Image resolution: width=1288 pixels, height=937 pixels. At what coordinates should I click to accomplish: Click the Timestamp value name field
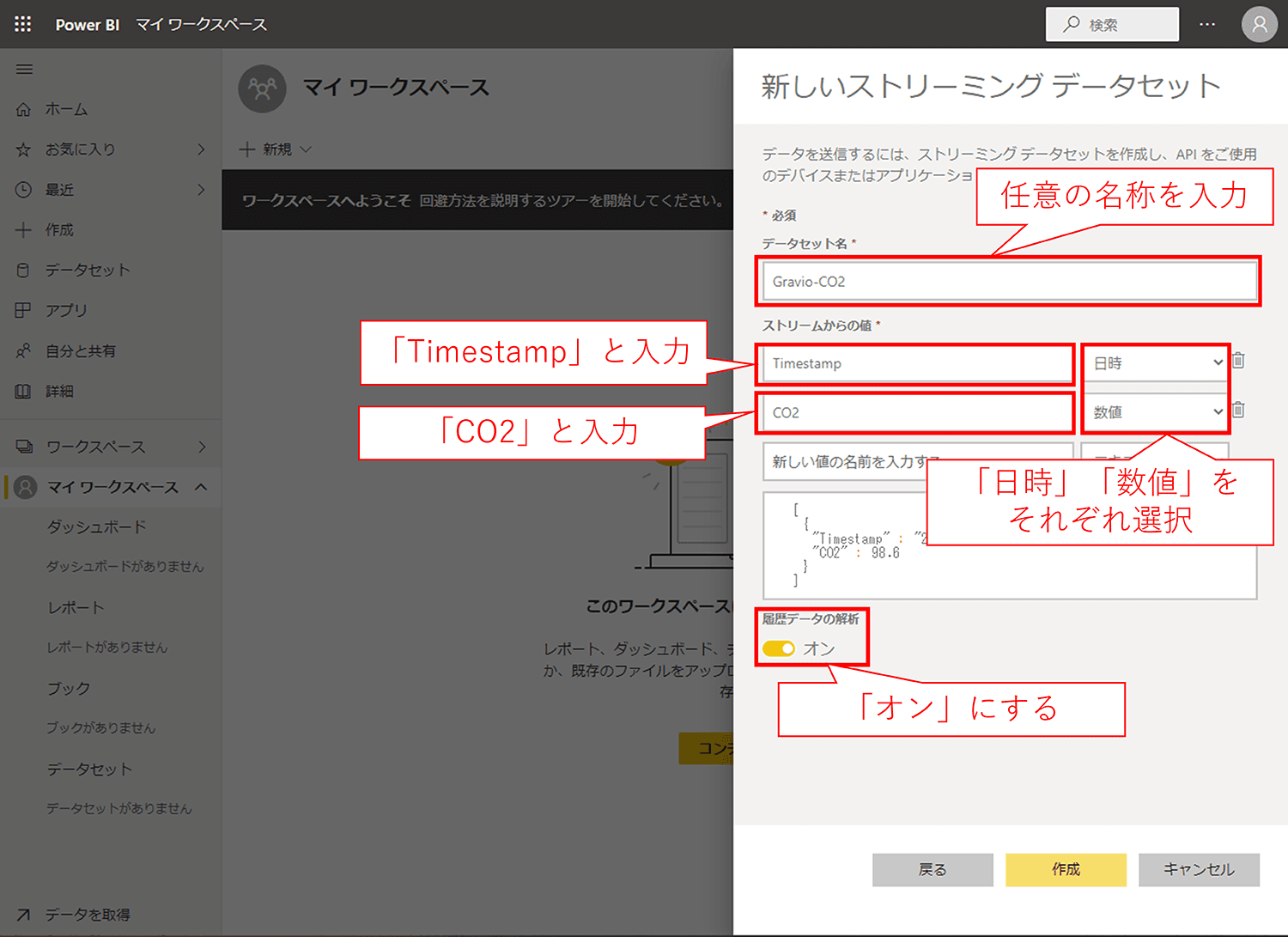pos(917,363)
